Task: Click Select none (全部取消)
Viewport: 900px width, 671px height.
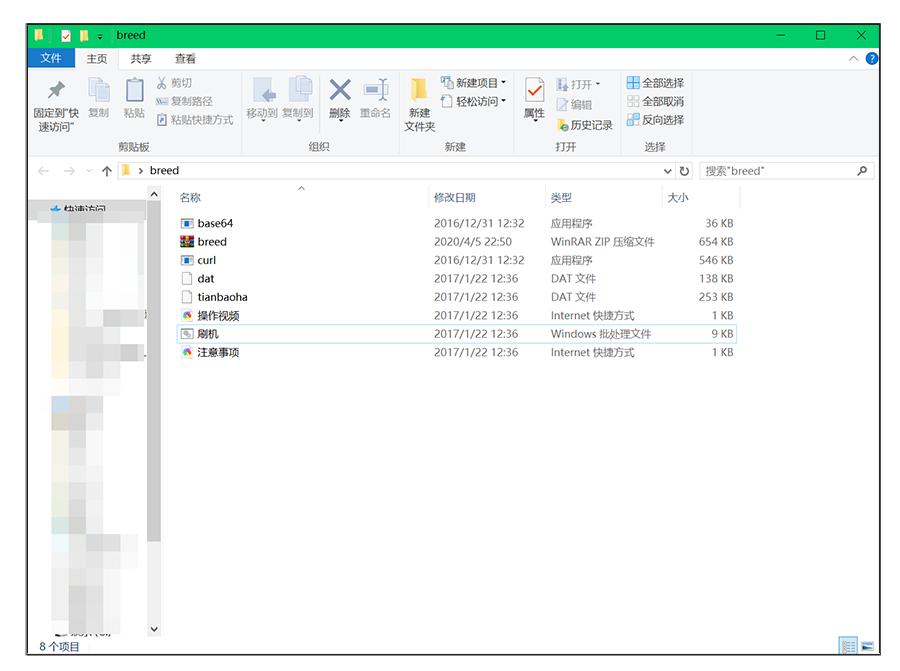Action: click(655, 102)
